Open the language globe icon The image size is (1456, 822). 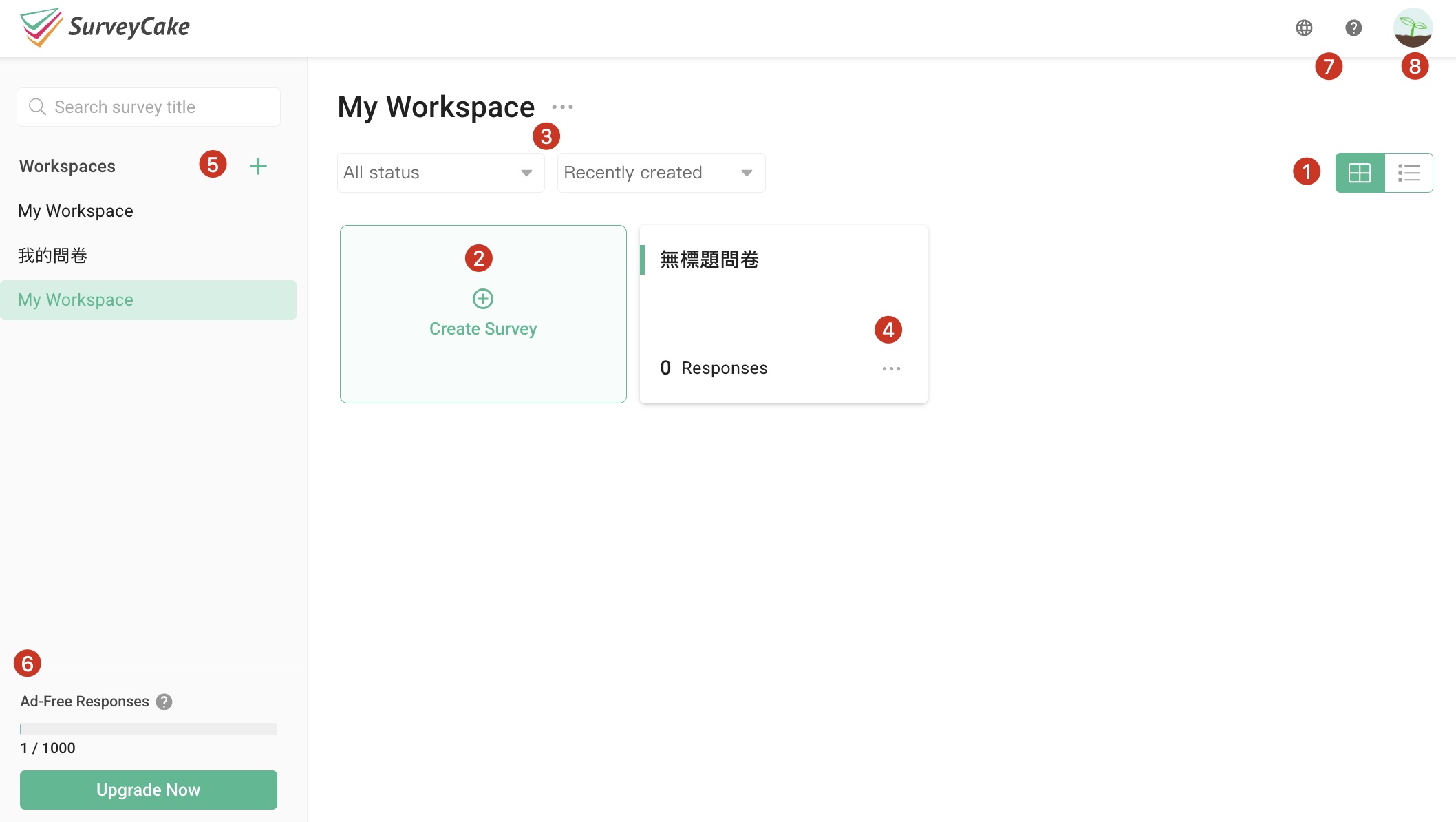tap(1304, 28)
